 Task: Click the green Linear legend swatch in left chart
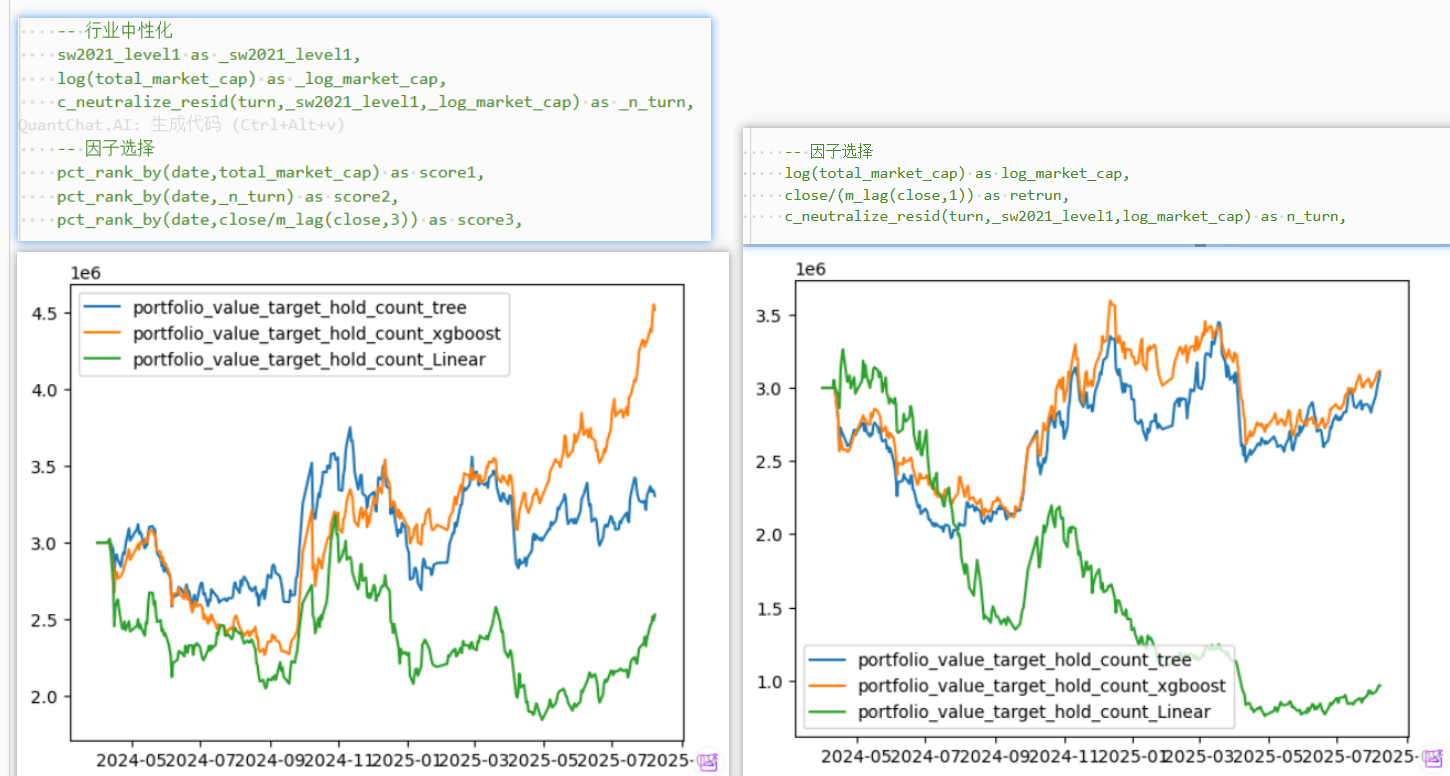(x=103, y=359)
